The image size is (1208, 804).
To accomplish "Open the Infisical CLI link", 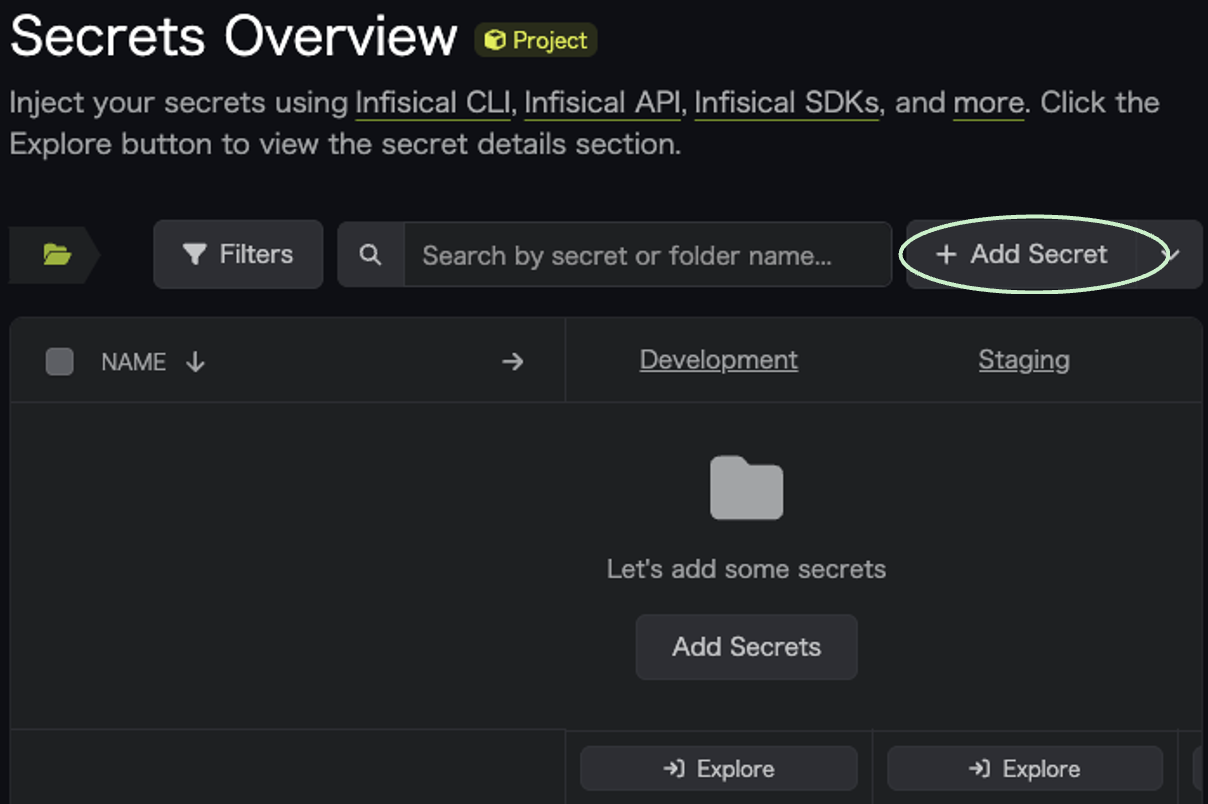I will click(433, 103).
